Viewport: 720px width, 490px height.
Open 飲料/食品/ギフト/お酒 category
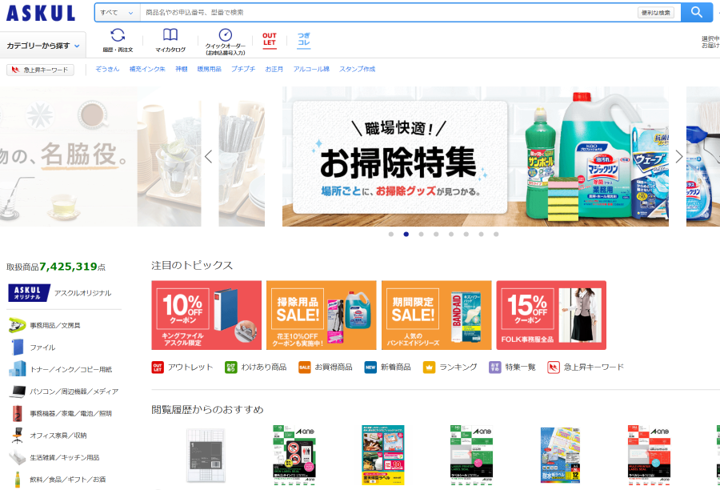(58, 479)
